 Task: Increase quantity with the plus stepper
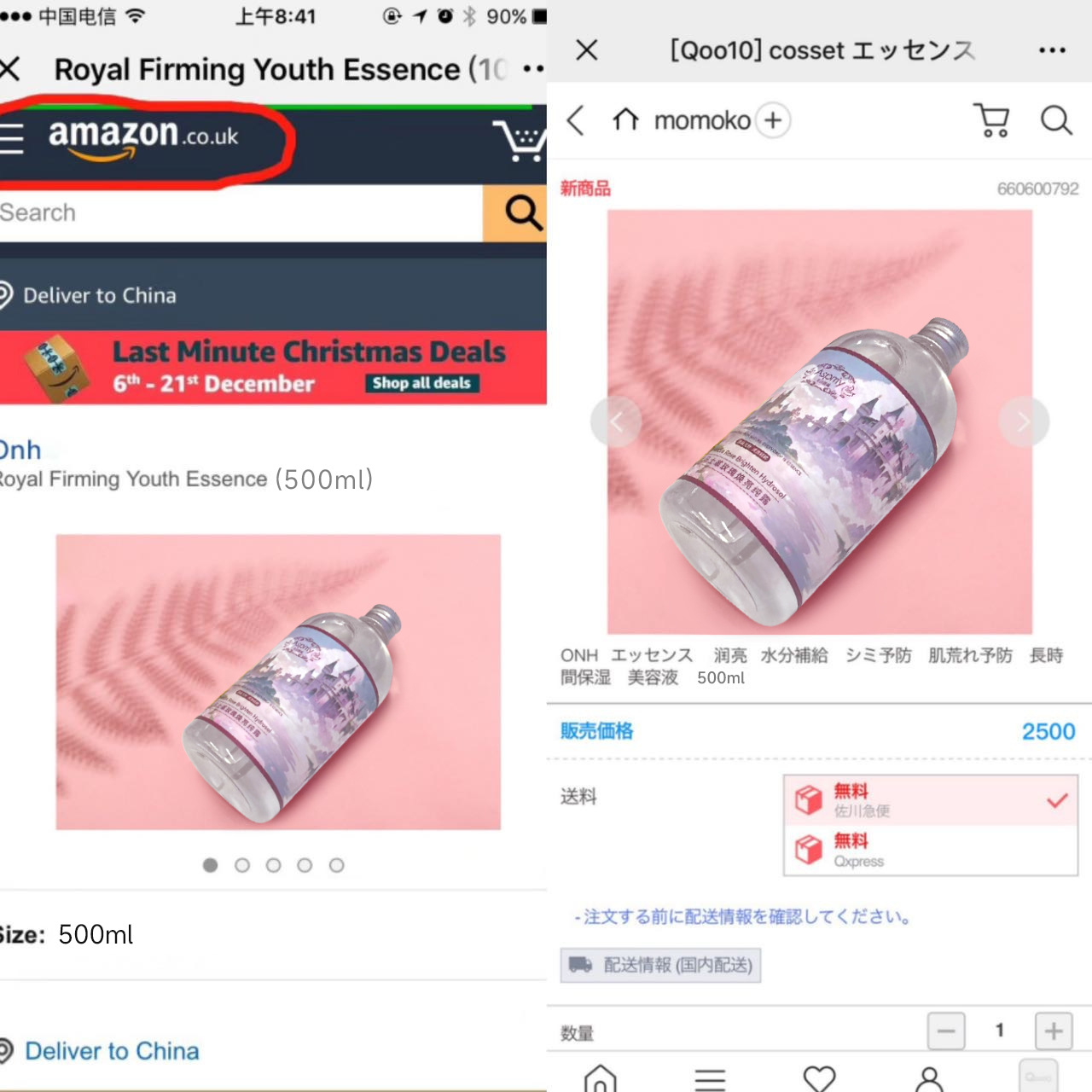tap(1054, 1031)
